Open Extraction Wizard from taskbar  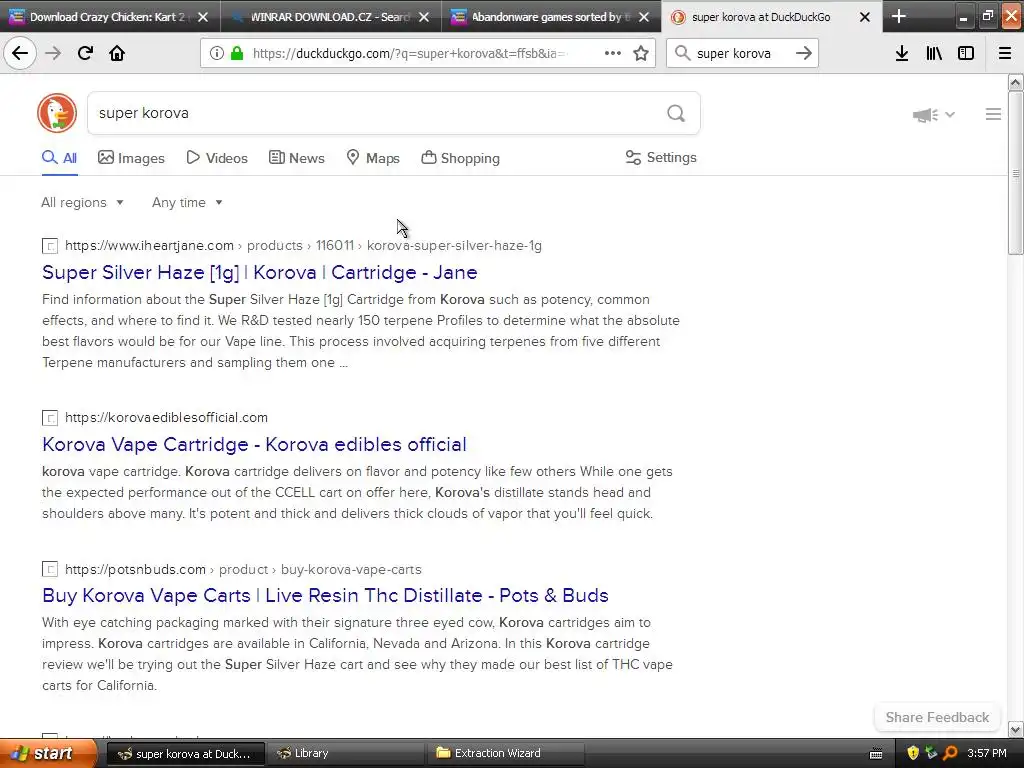click(505, 753)
